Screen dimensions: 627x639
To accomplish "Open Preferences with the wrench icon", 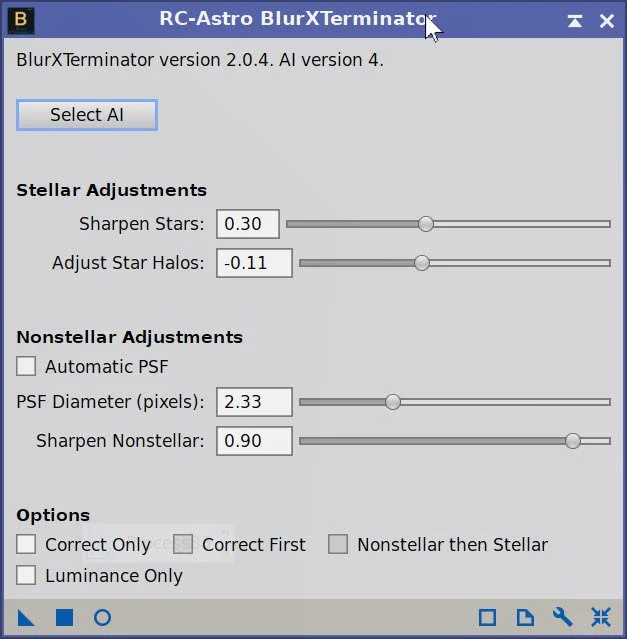I will pos(563,617).
